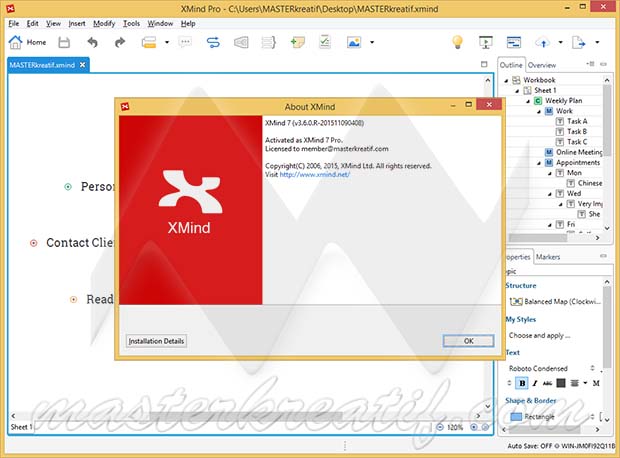Insert a Notes sticky icon
This screenshot has width=620, height=458.
pos(297,42)
